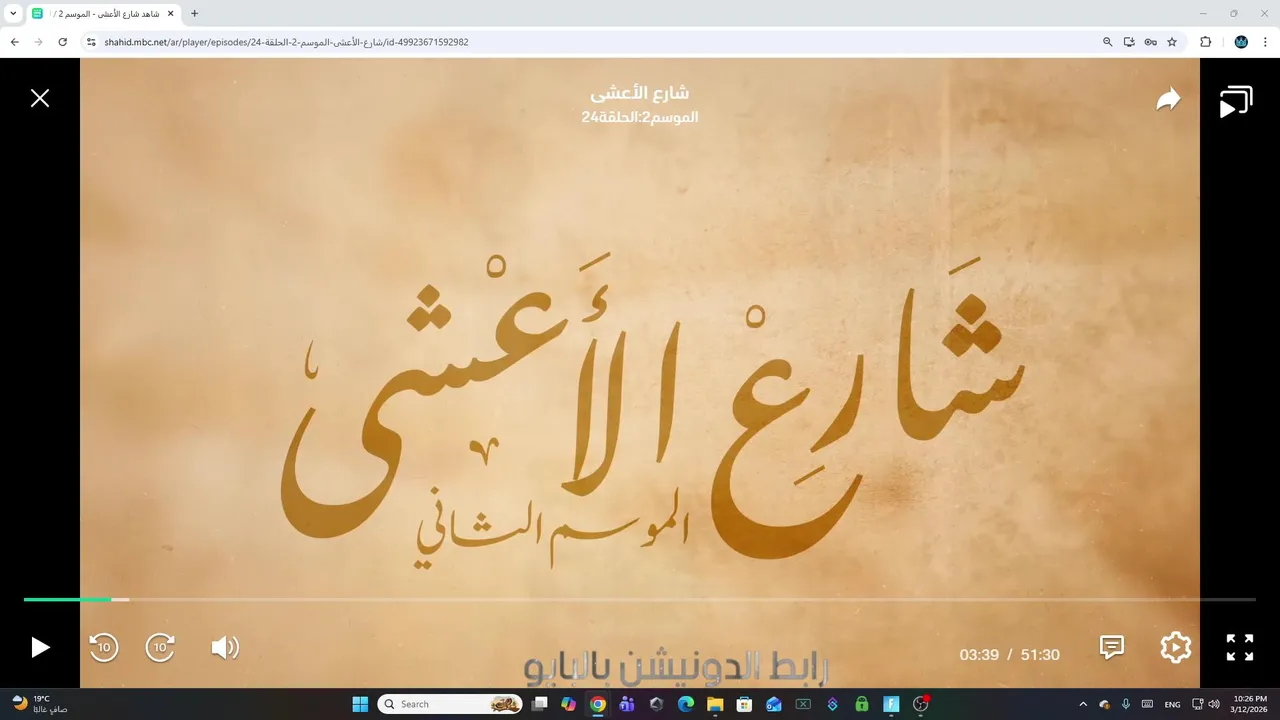Open the clock and date 10:26 PM
Viewport: 1280px width, 720px height.
[x=1250, y=704]
